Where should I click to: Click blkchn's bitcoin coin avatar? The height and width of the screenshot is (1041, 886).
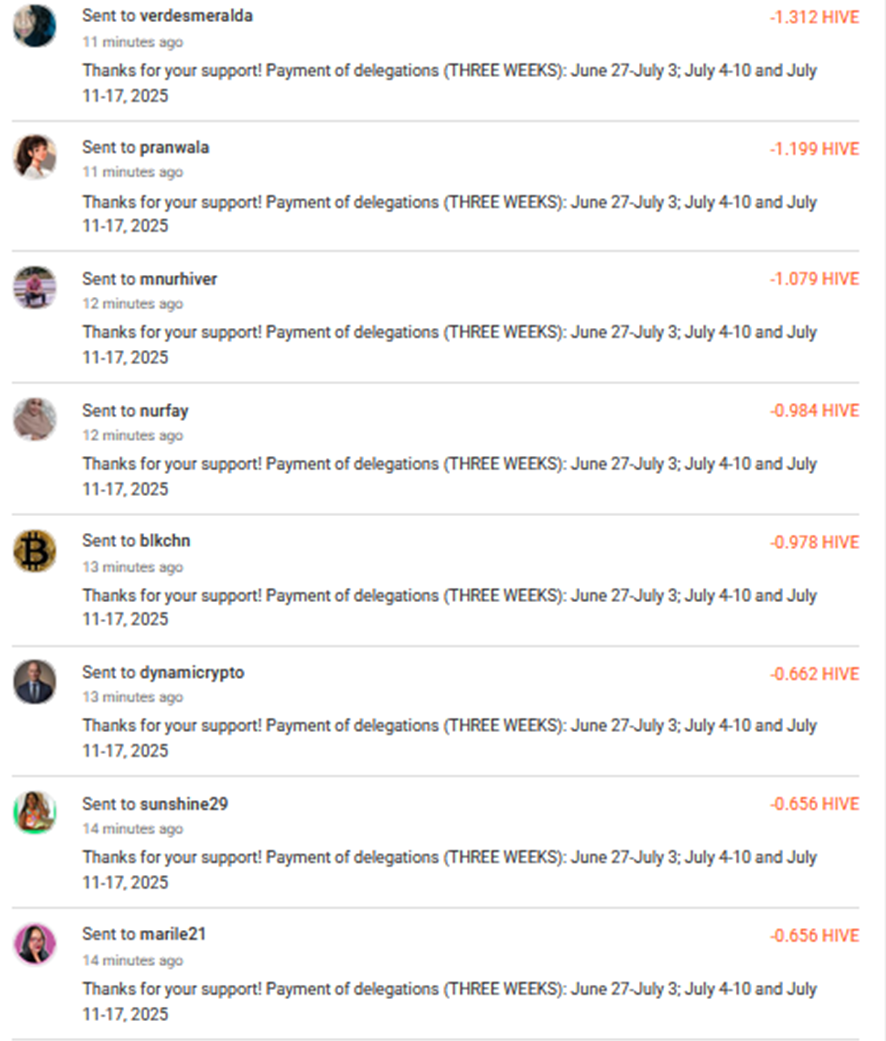[x=35, y=551]
